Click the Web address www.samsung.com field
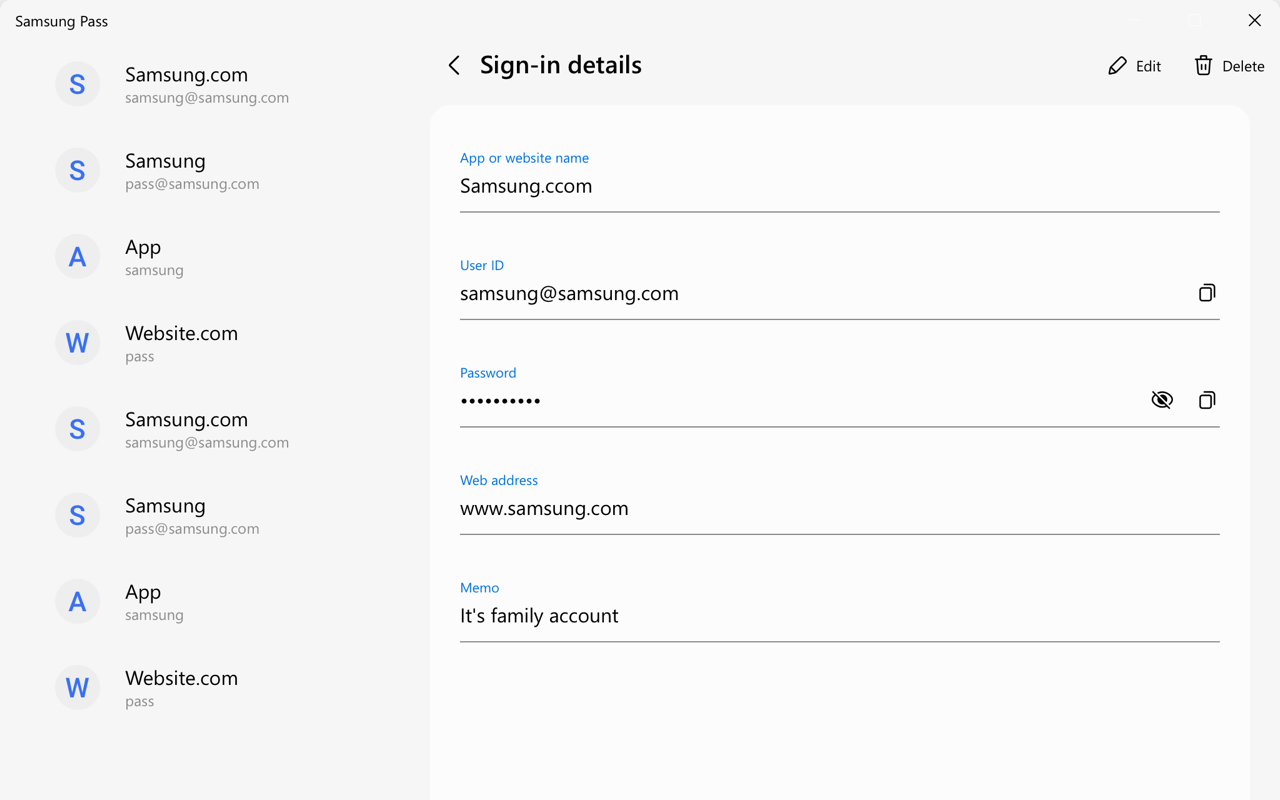1280x800 pixels. 544,509
